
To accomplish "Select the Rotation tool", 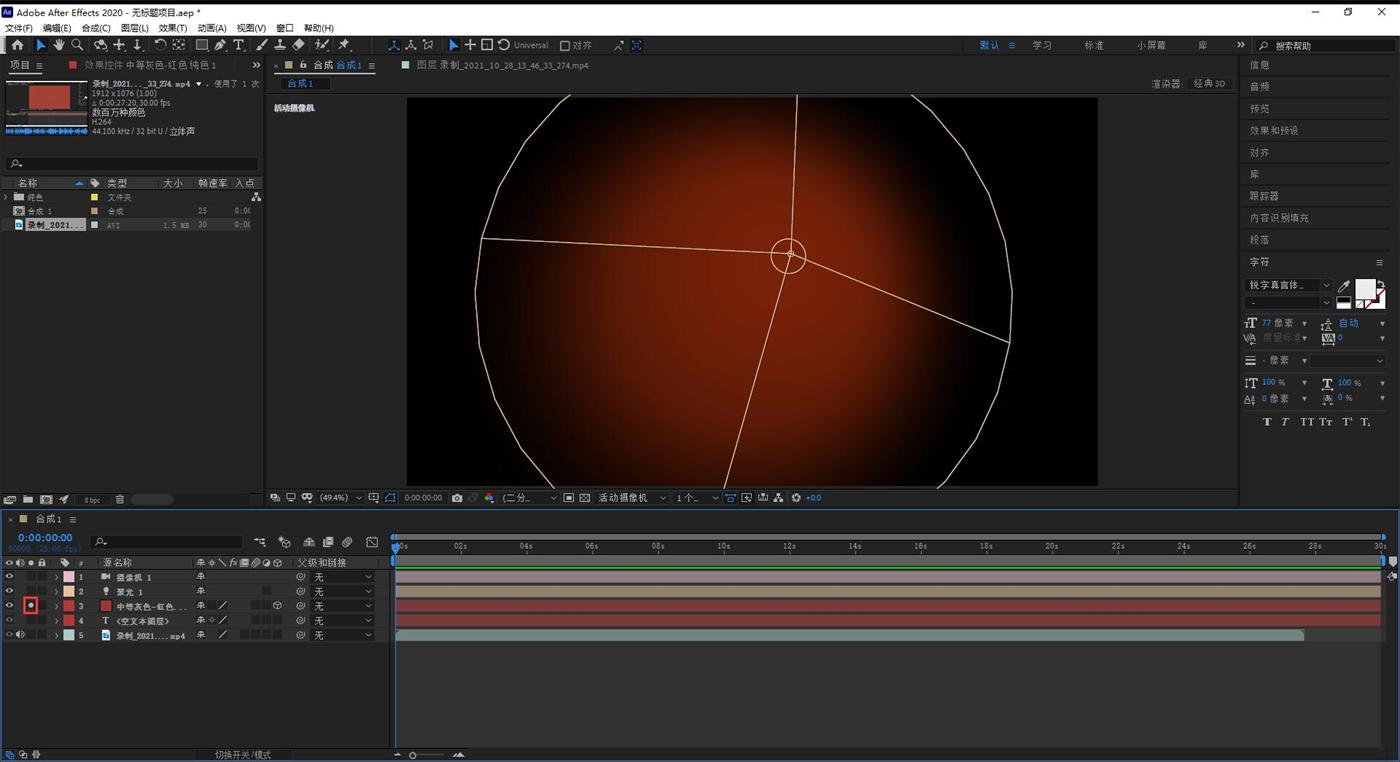I will tap(159, 45).
